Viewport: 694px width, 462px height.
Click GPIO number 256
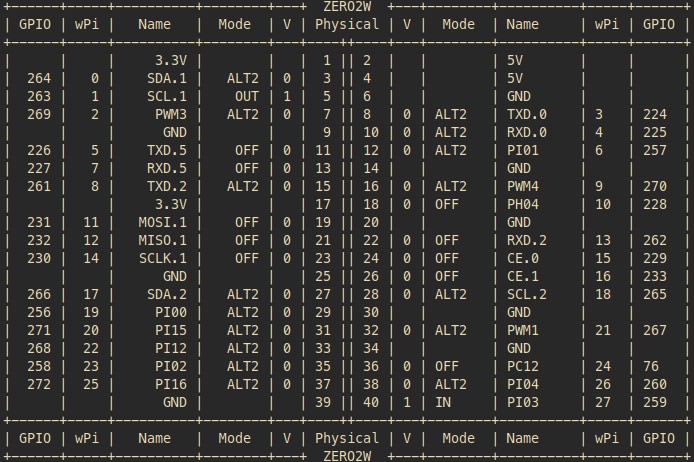tap(39, 312)
